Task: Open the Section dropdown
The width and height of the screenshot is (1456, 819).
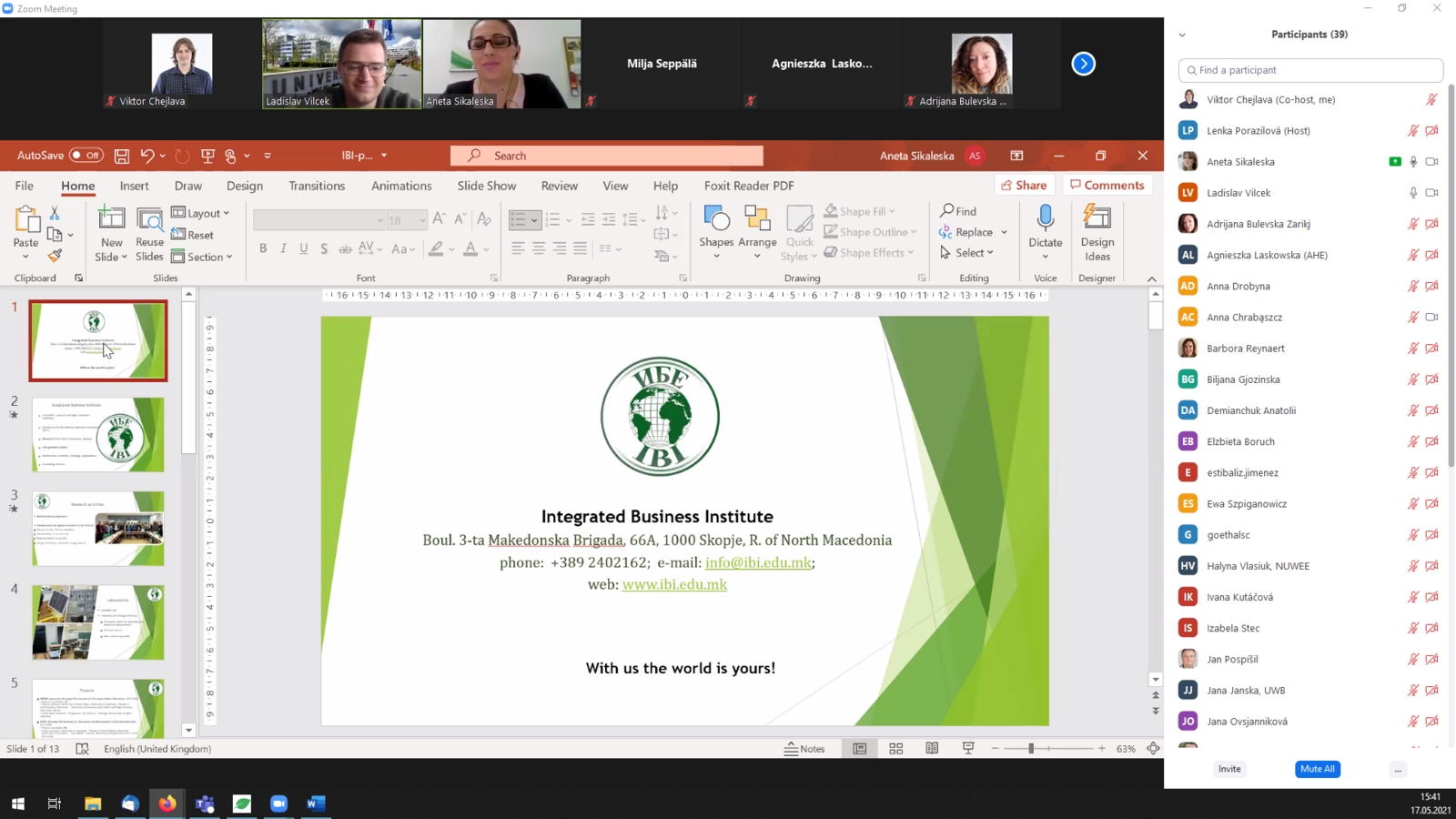Action: click(x=202, y=257)
